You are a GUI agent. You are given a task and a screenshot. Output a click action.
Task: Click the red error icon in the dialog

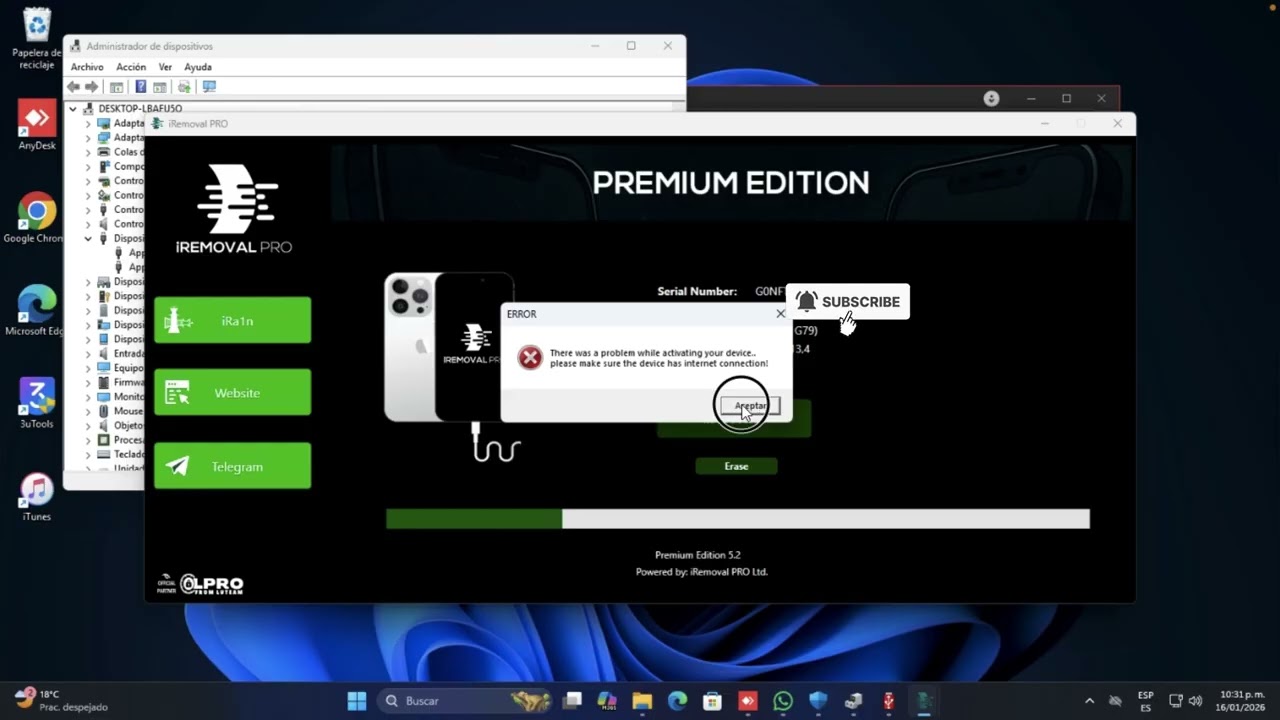pyautogui.click(x=530, y=358)
